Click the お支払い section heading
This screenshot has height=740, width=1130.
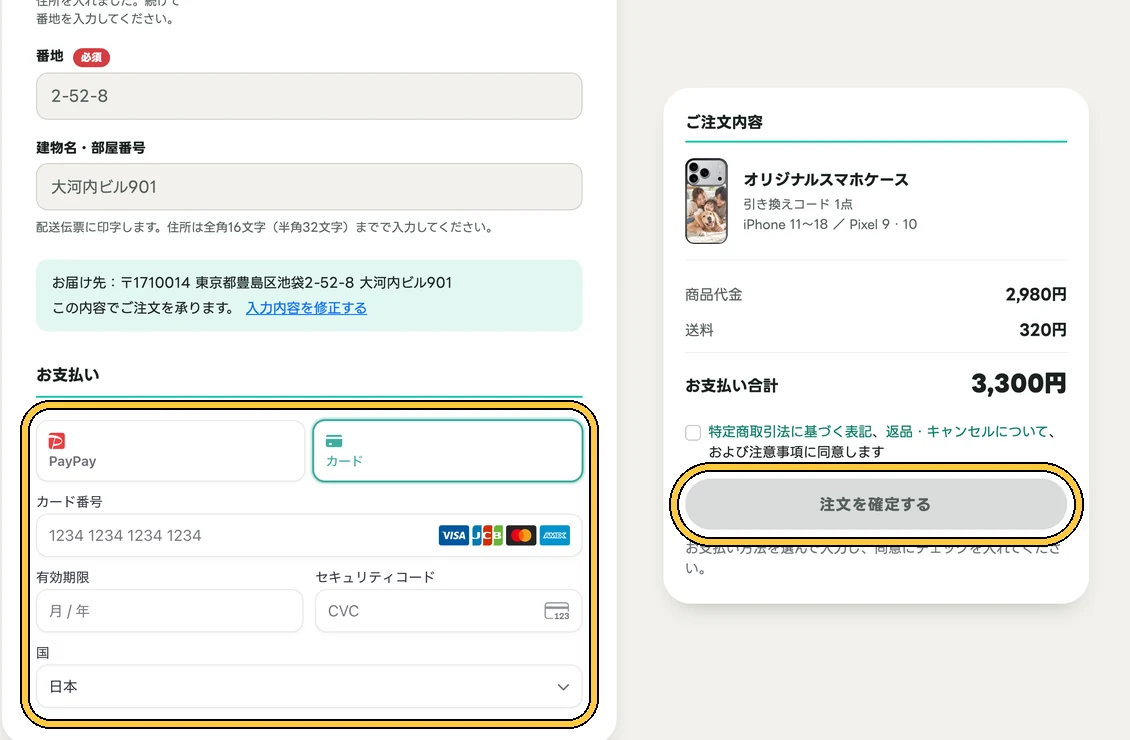click(68, 375)
